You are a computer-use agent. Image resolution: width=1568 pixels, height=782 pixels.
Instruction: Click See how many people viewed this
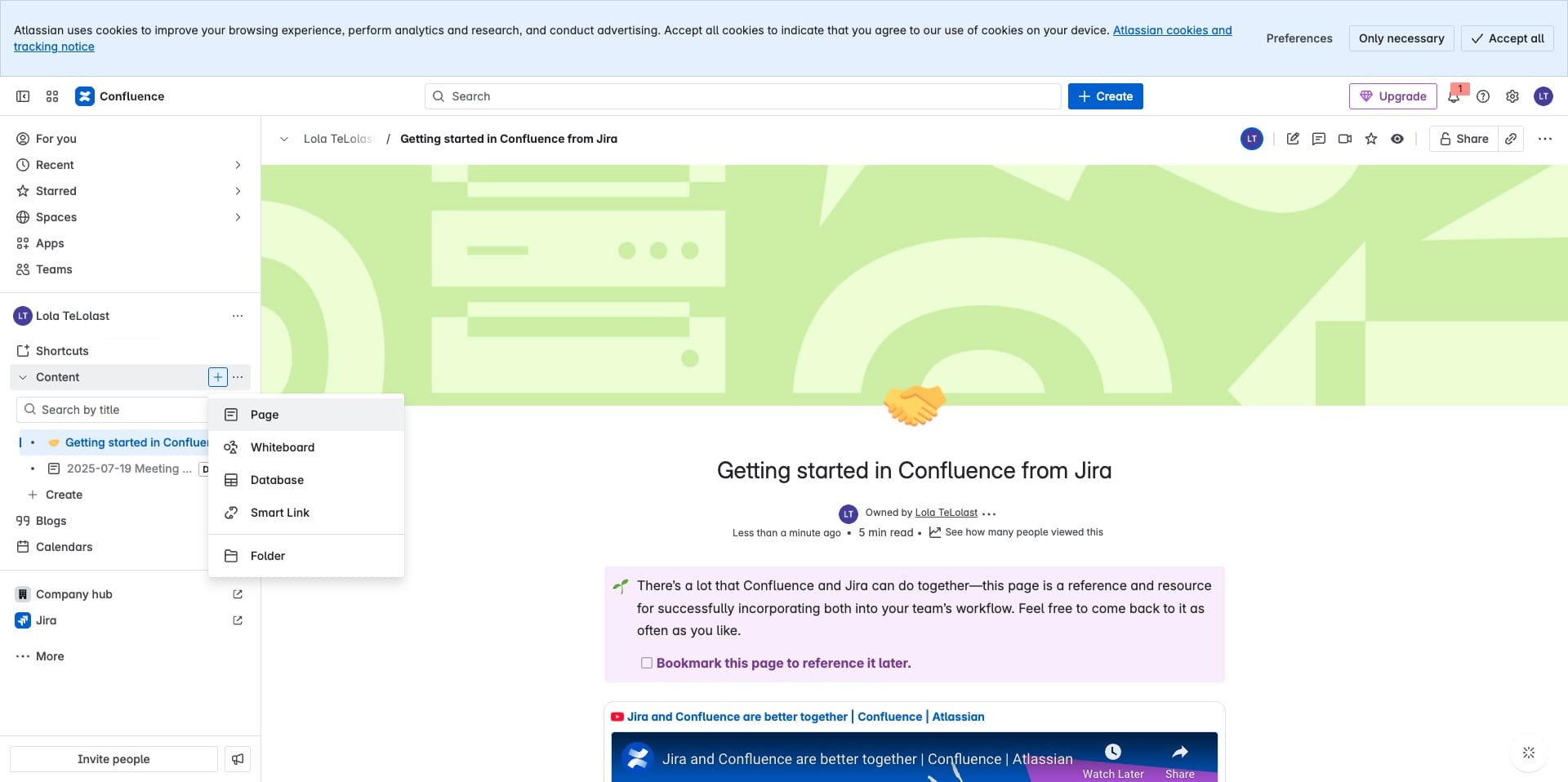coord(1016,532)
